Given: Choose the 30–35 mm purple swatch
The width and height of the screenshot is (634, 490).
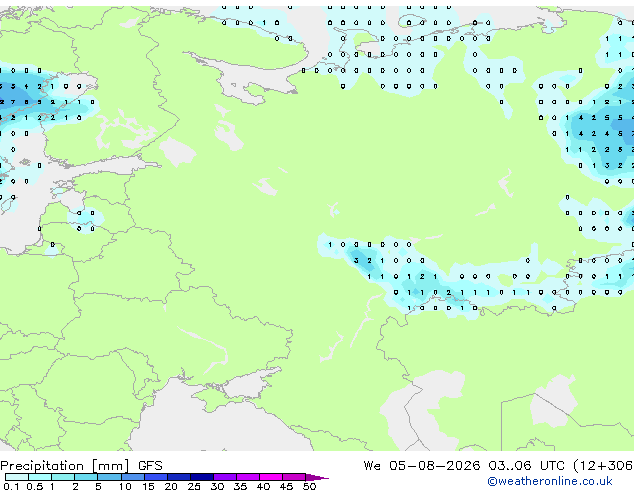Looking at the screenshot, I should click(x=225, y=477).
